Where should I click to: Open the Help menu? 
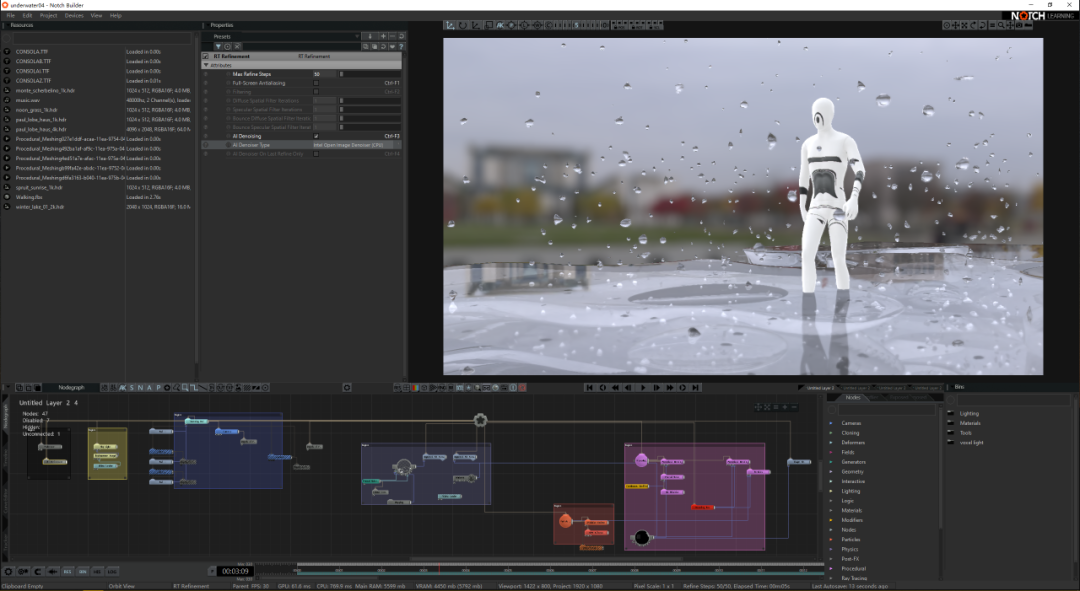coord(116,15)
